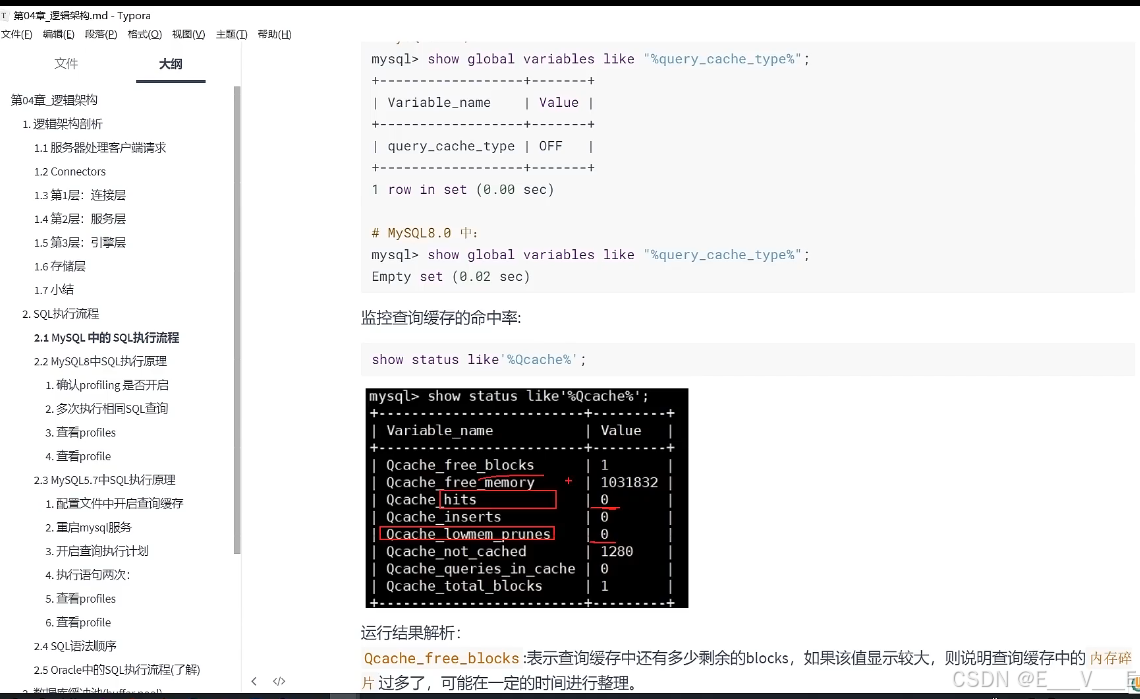Open the 格式 menu
This screenshot has height=699, width=1140.
point(145,34)
